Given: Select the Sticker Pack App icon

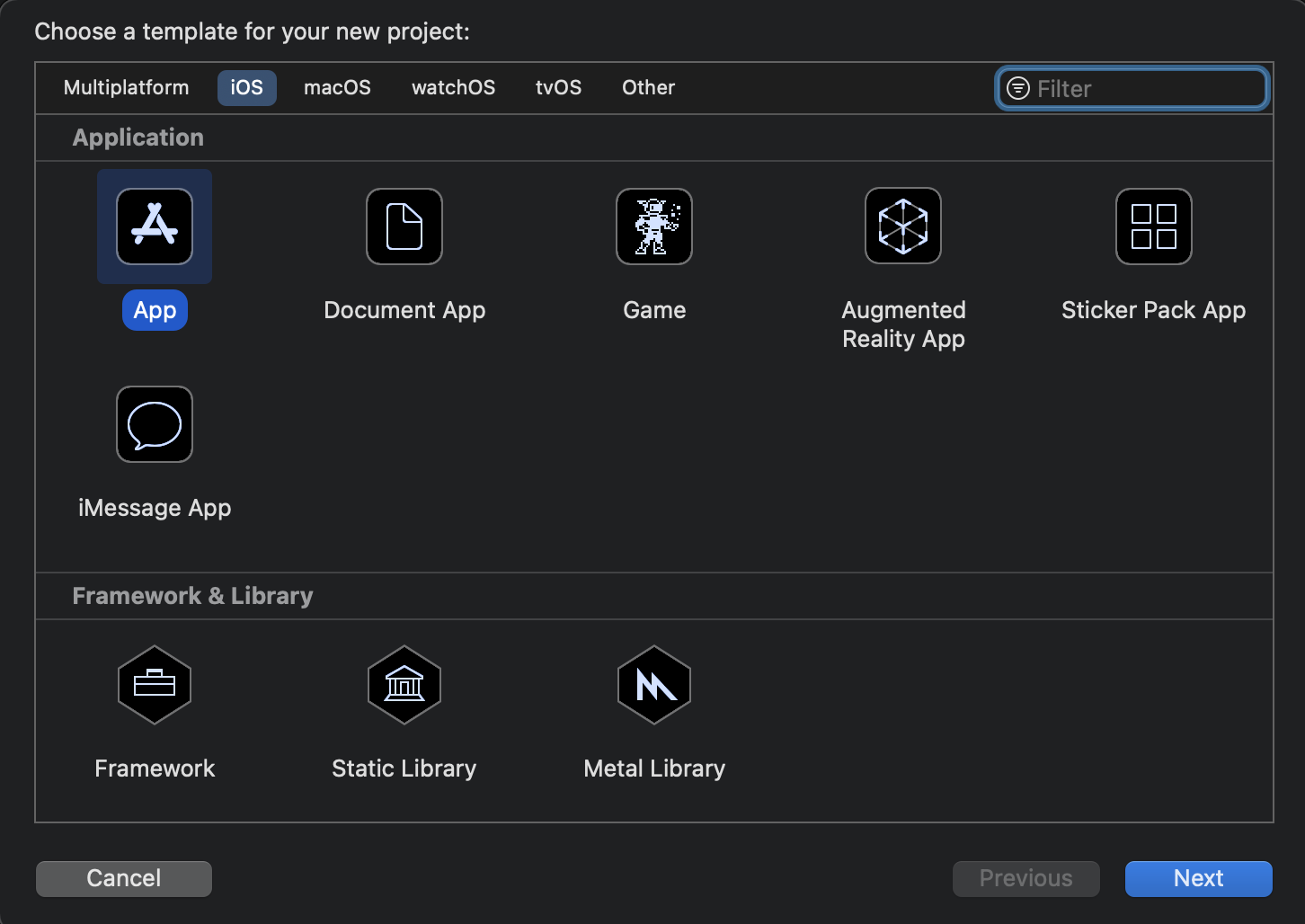Looking at the screenshot, I should click(x=1154, y=227).
